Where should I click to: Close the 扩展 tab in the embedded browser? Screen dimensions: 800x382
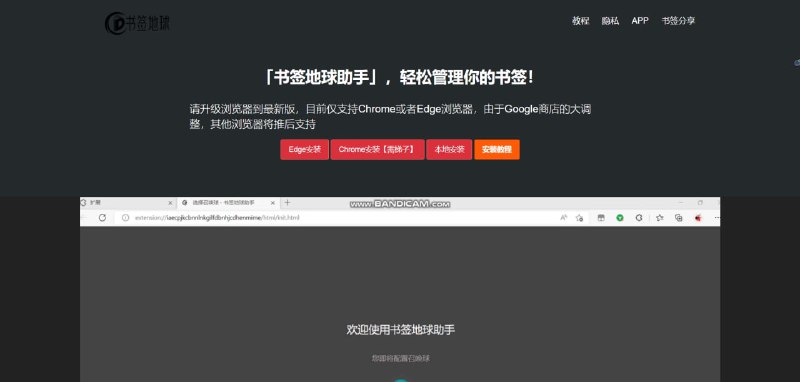(170, 203)
